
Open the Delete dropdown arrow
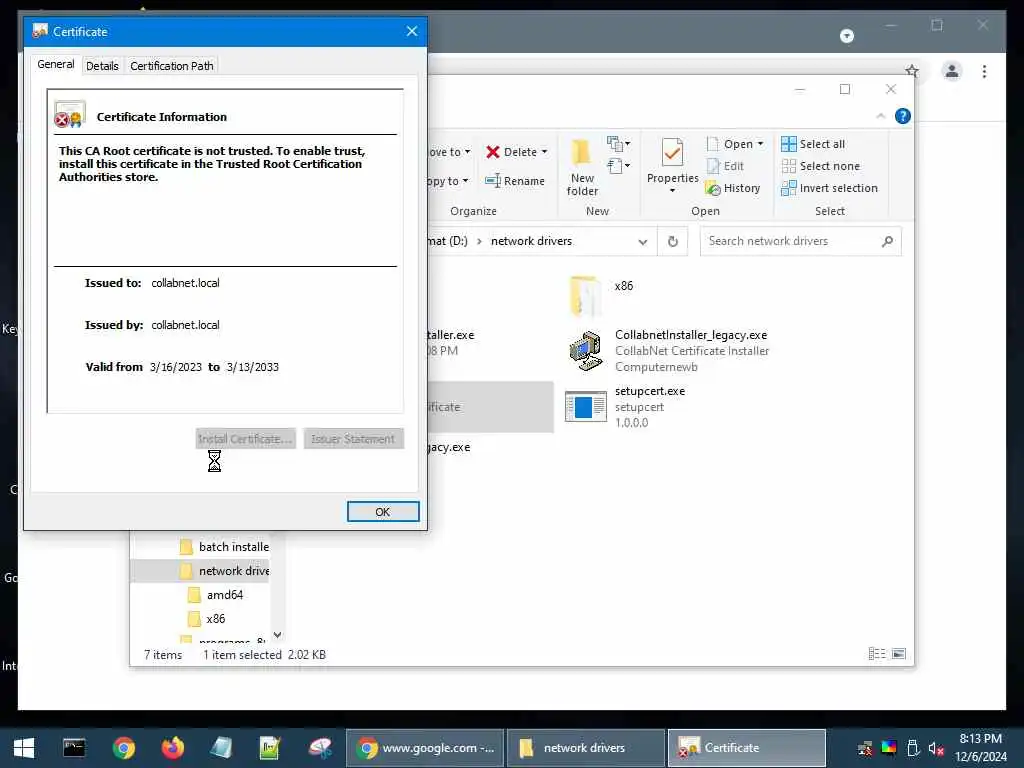coord(545,152)
